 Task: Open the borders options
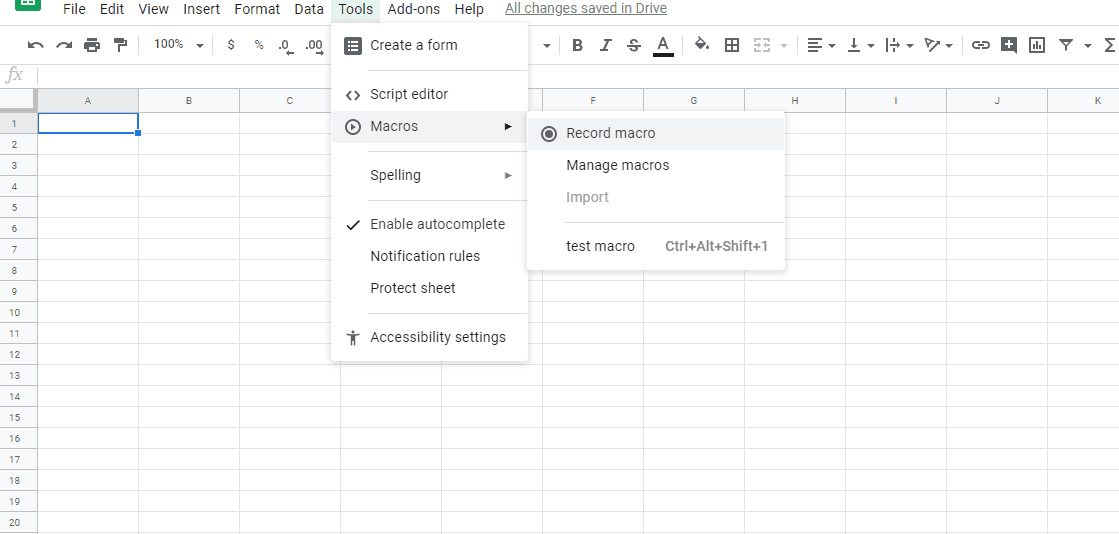731,45
